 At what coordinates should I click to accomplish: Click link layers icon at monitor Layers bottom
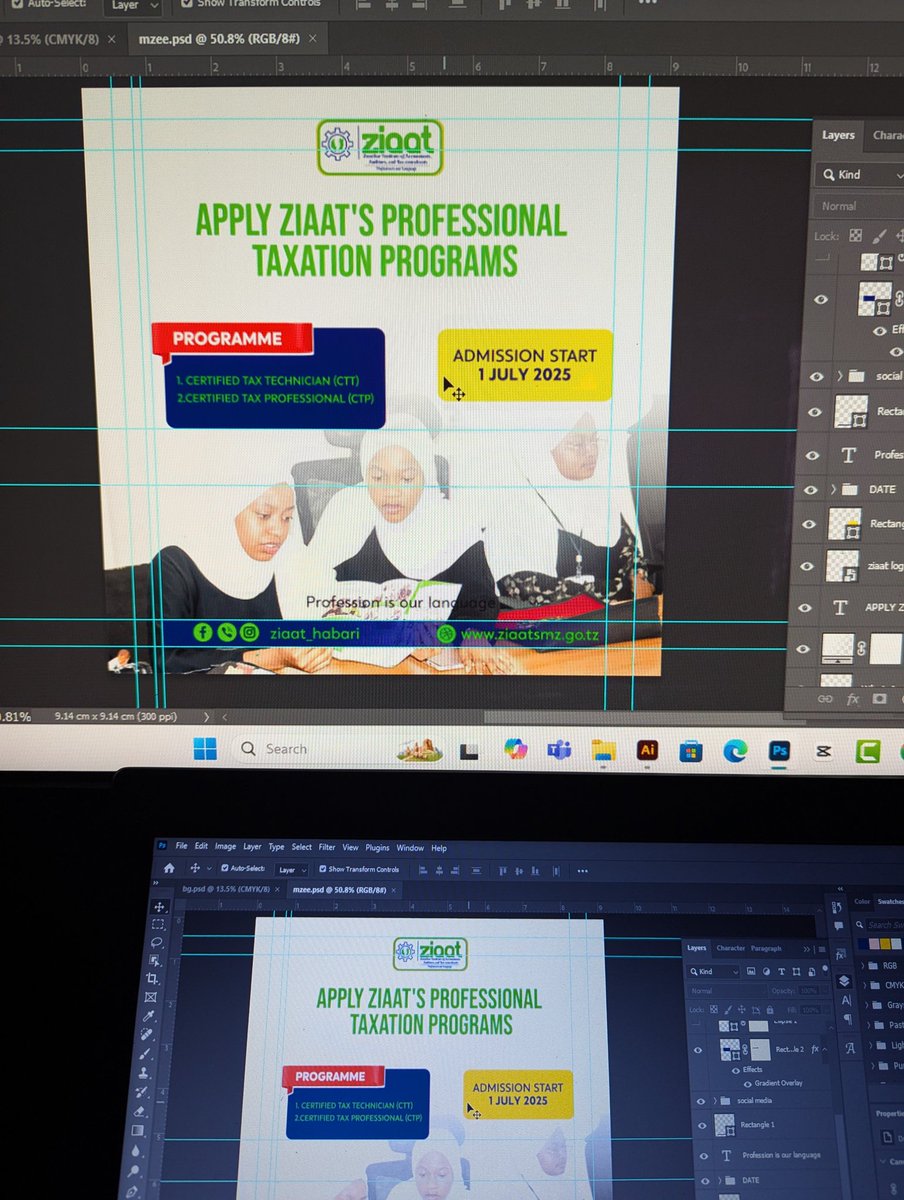825,699
